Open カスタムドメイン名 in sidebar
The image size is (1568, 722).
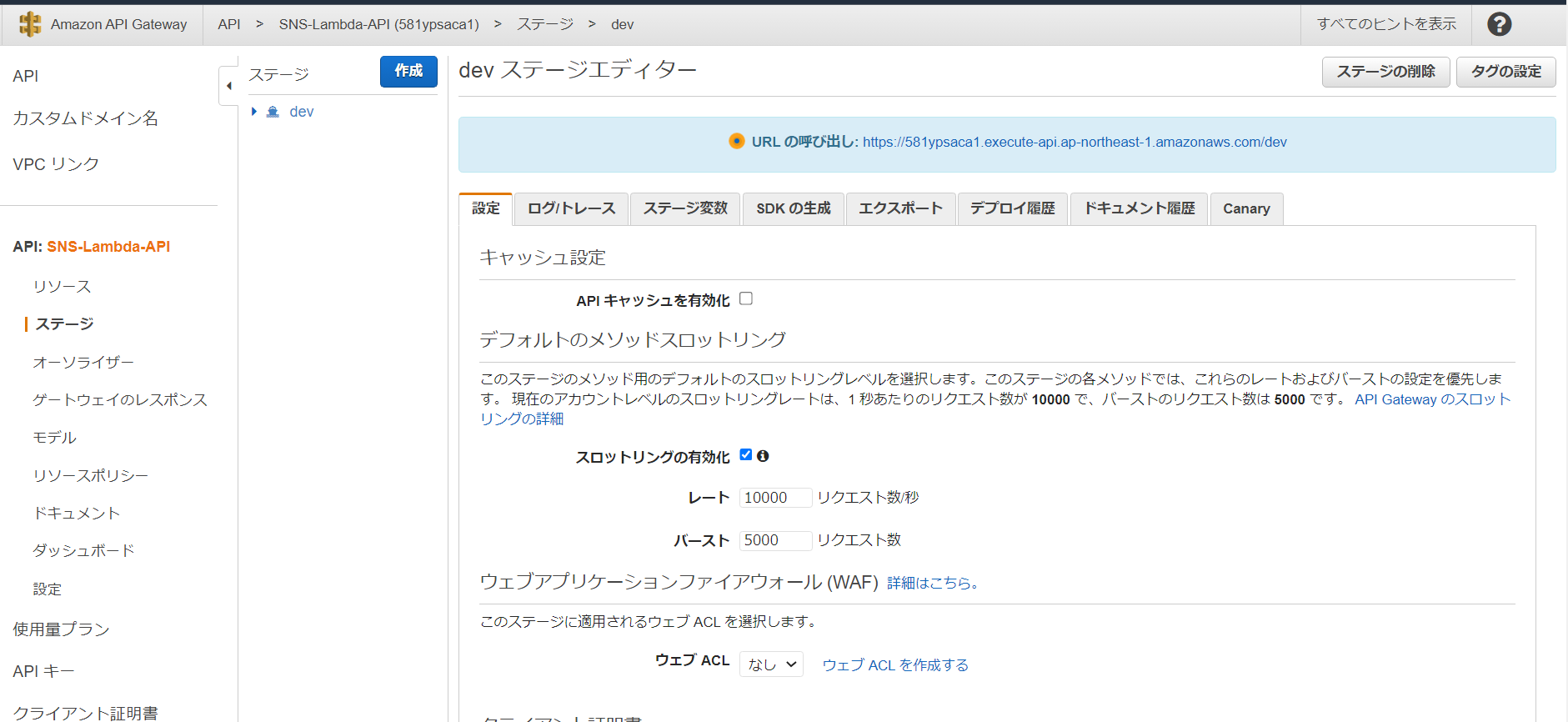click(85, 118)
